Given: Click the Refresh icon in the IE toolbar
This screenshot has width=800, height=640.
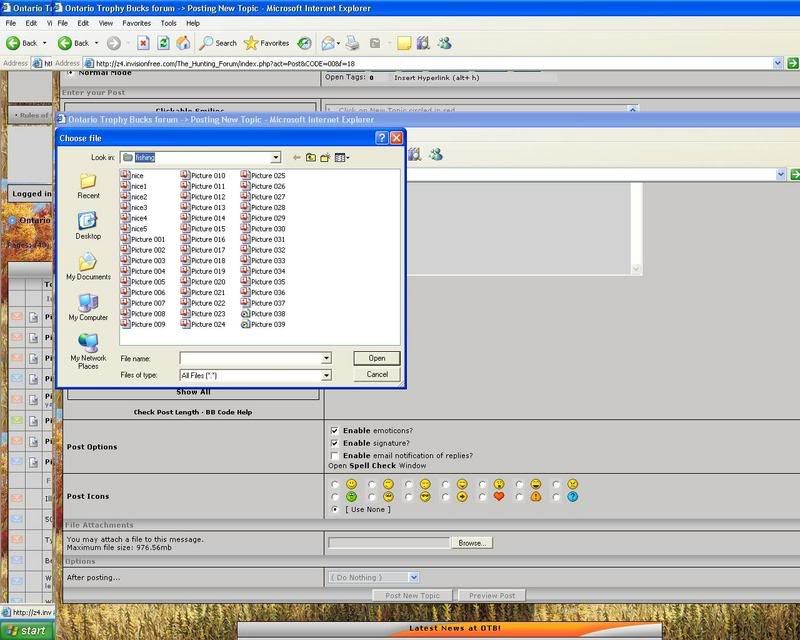Looking at the screenshot, I should 163,43.
